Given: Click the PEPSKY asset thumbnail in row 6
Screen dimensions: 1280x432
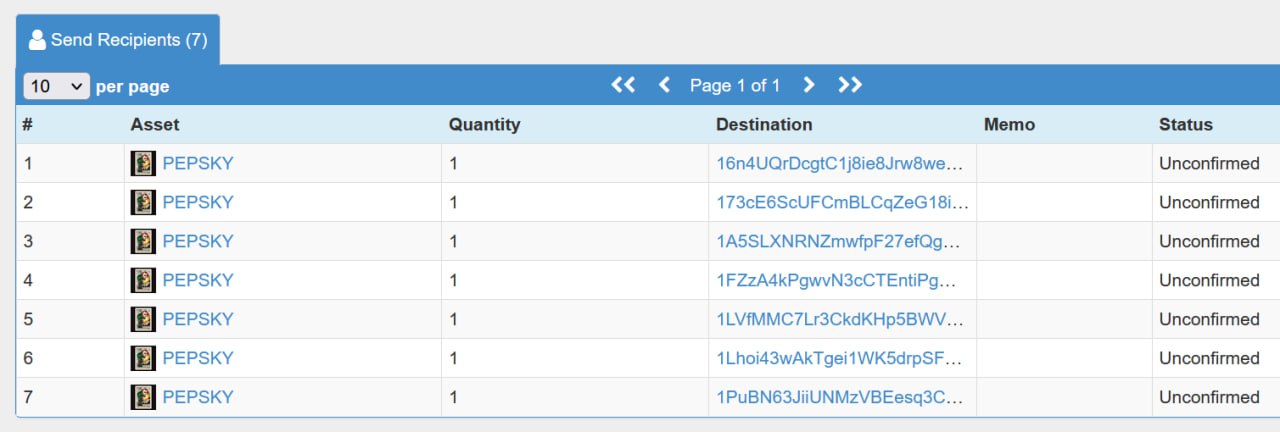Looking at the screenshot, I should pyautogui.click(x=143, y=358).
